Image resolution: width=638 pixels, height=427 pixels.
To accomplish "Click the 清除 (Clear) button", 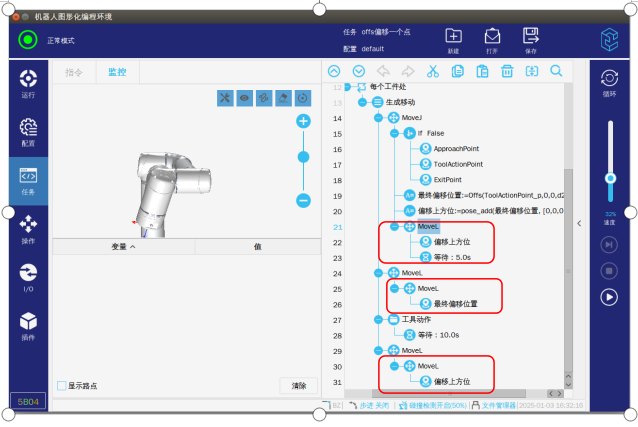I will point(298,385).
